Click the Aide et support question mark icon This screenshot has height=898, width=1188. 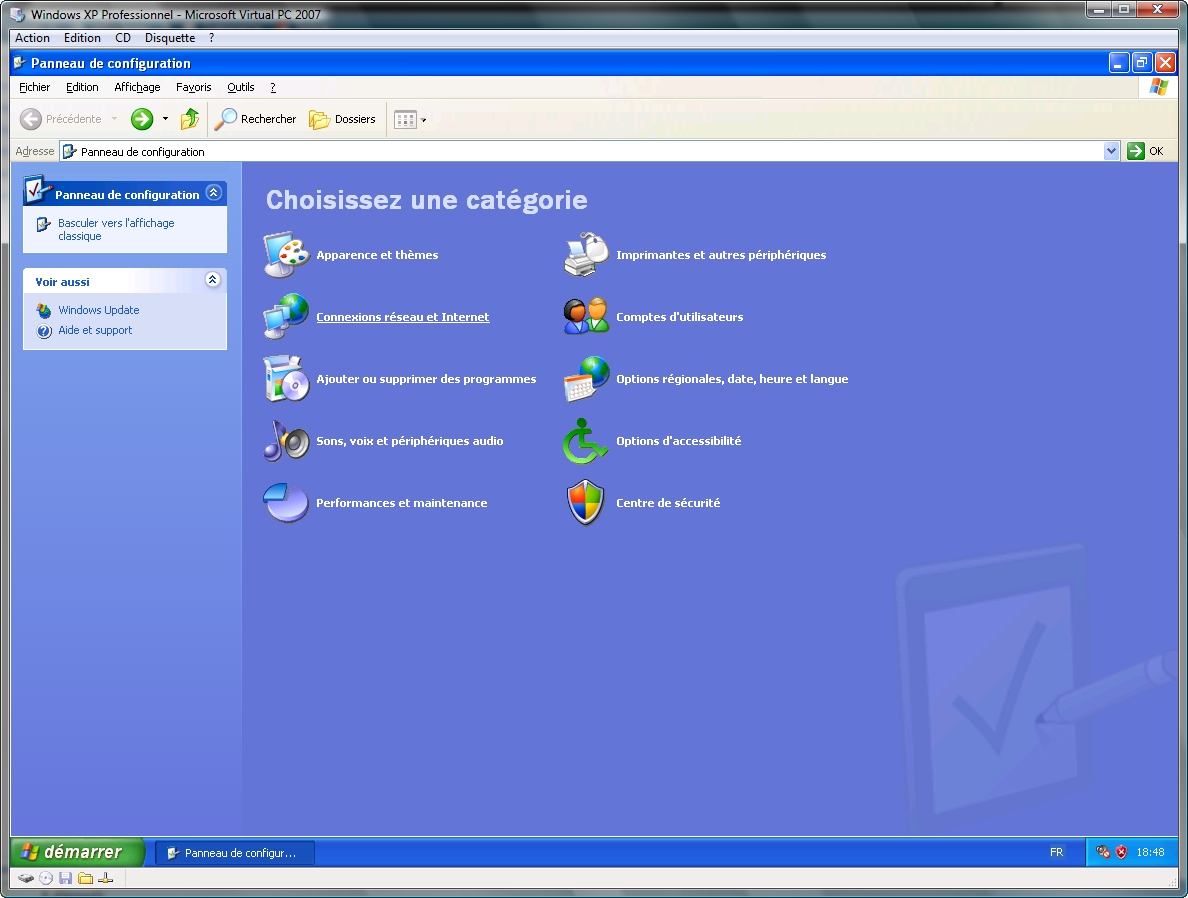pos(44,331)
